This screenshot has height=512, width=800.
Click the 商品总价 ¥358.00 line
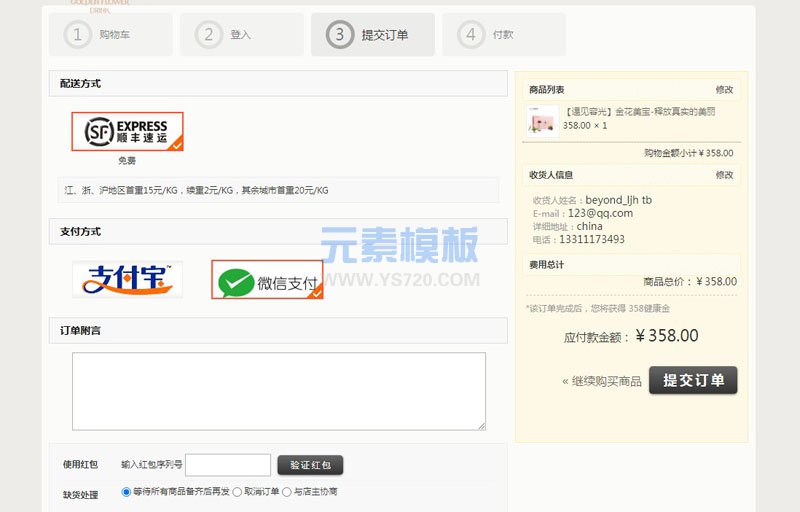point(690,281)
